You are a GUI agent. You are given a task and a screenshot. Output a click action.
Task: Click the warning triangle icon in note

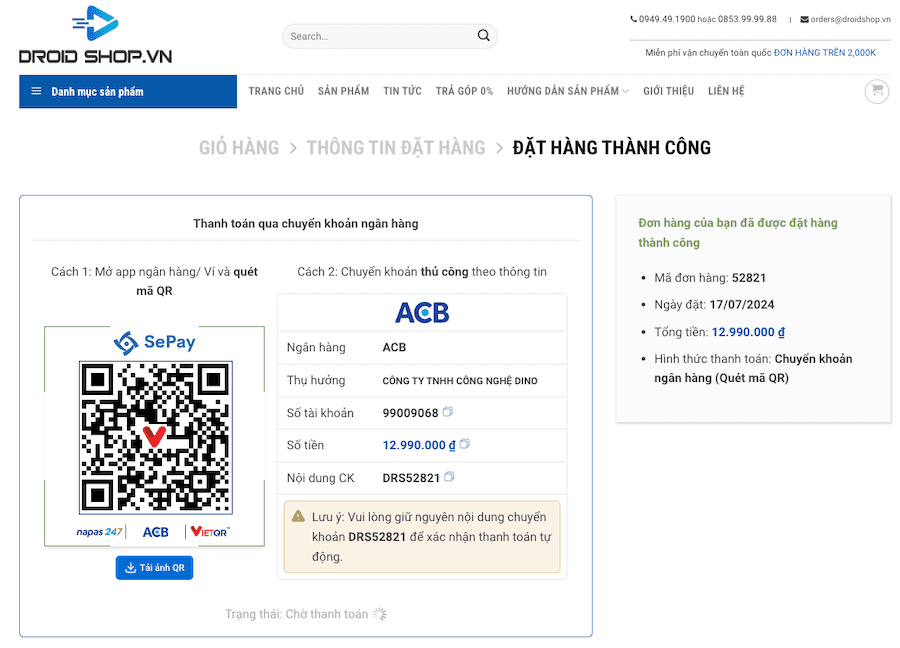click(298, 517)
